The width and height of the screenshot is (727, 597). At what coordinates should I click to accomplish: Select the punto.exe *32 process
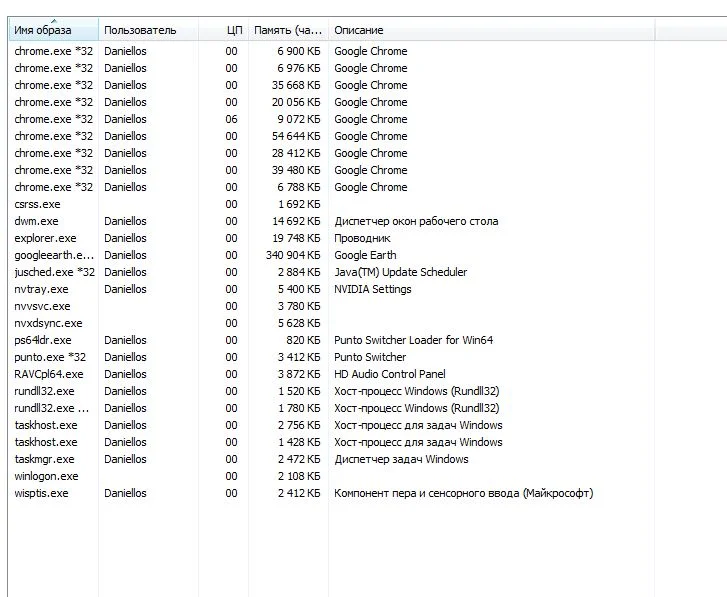[x=50, y=357]
